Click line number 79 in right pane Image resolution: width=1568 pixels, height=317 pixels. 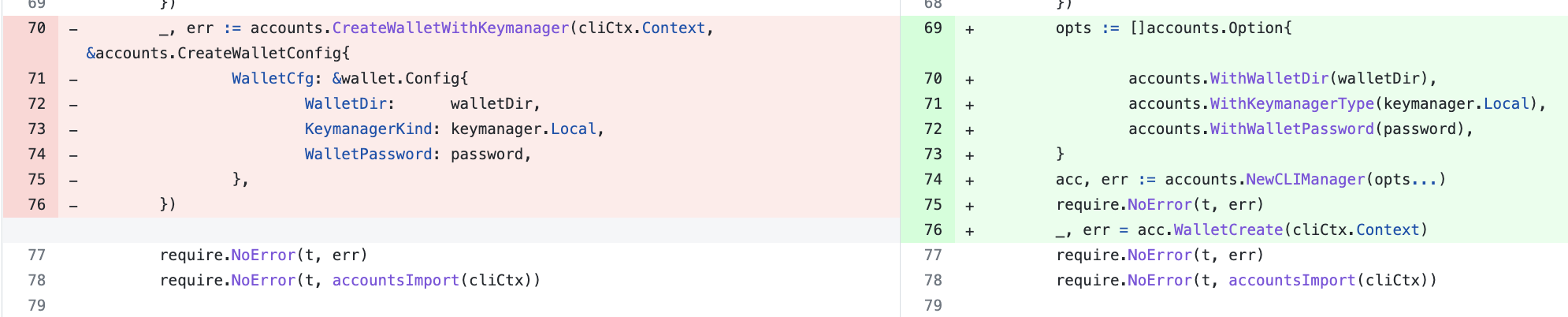pyautogui.click(x=933, y=306)
